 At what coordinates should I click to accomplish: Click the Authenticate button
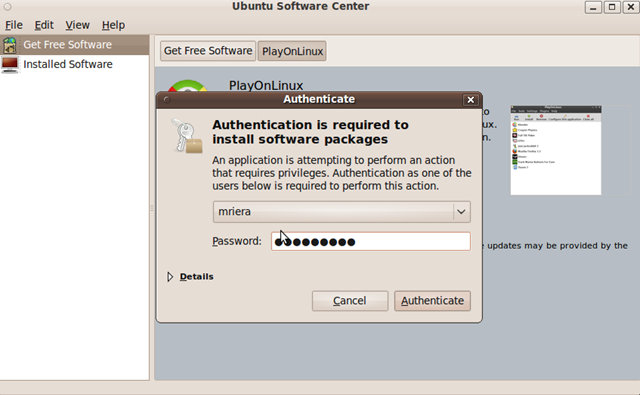click(432, 301)
